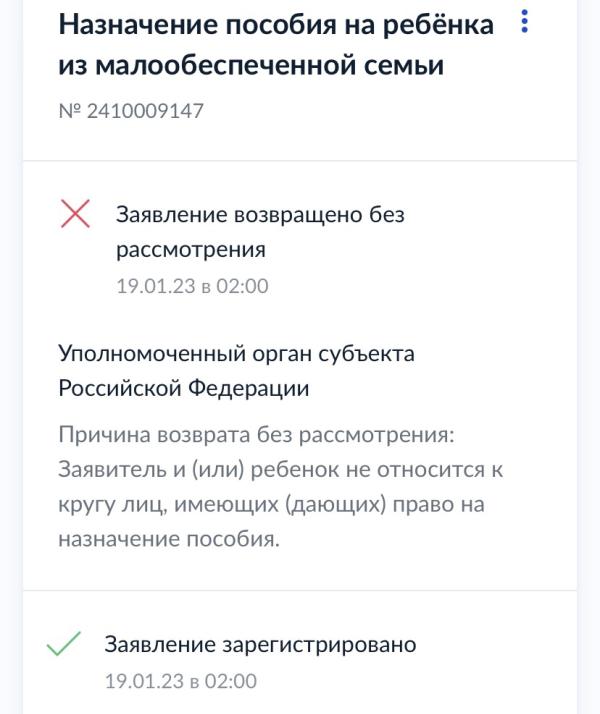Click the green checkmark registered icon

[x=63, y=643]
